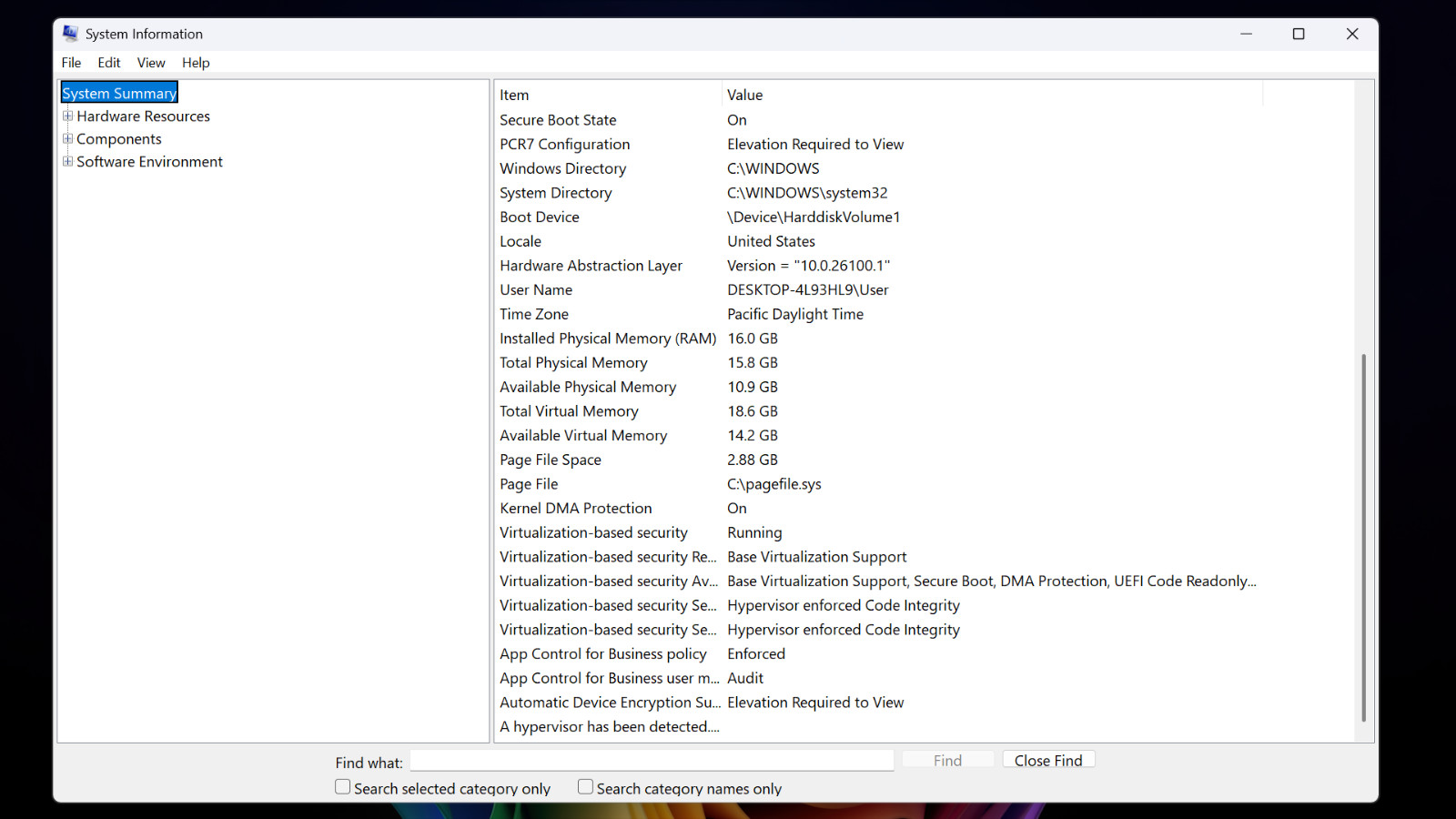Click the Version = "10.0.26100.1" value
The width and height of the screenshot is (1456, 819).
808,266
